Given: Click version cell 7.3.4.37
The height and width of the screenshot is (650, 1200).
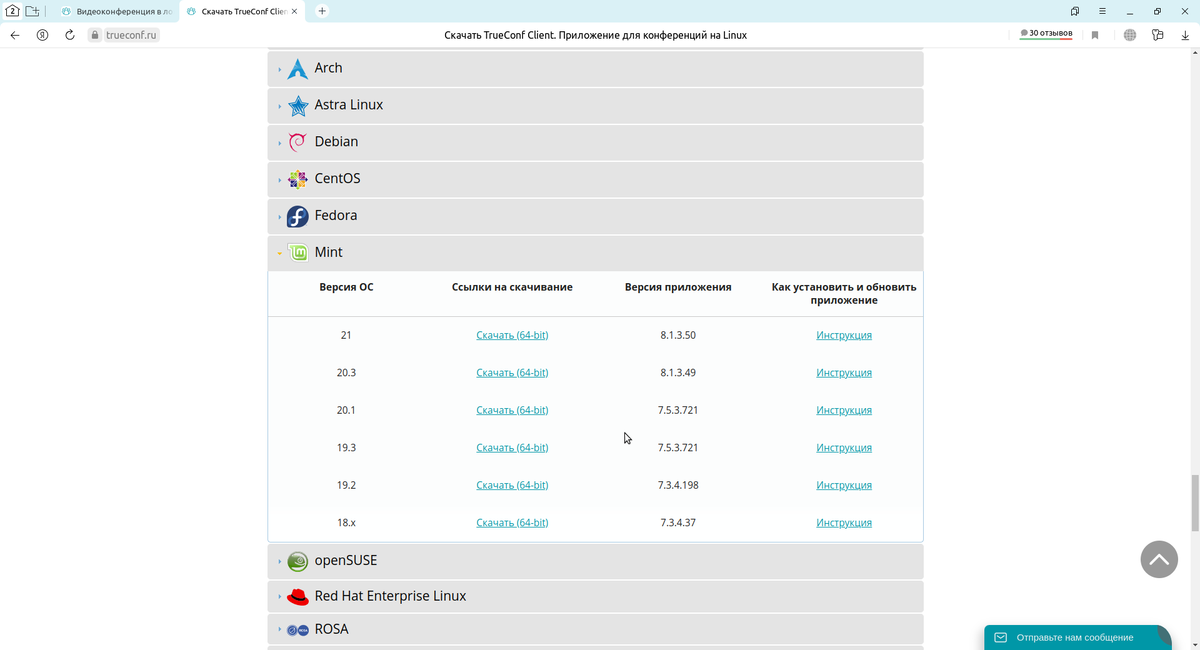Looking at the screenshot, I should point(678,523).
